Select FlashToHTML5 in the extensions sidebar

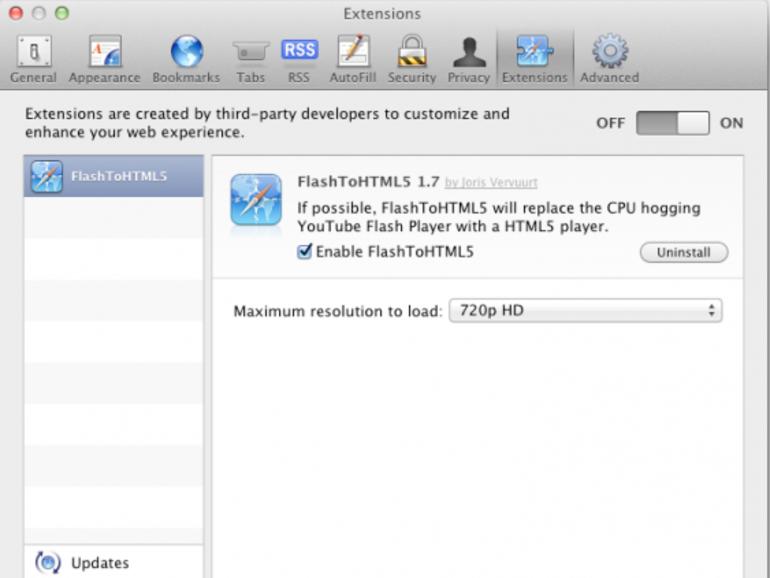[113, 176]
